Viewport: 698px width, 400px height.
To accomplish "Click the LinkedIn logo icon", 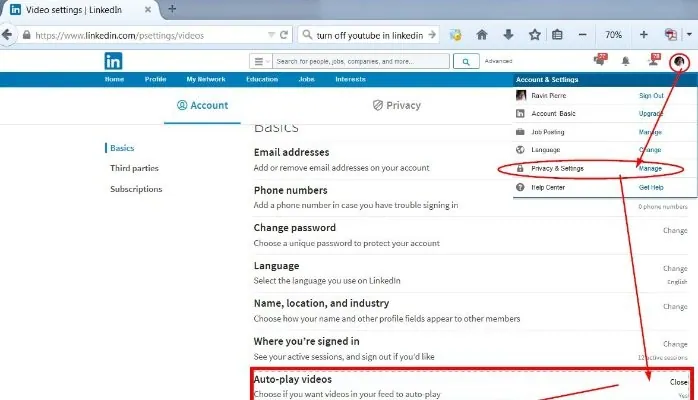I will pyautogui.click(x=113, y=61).
